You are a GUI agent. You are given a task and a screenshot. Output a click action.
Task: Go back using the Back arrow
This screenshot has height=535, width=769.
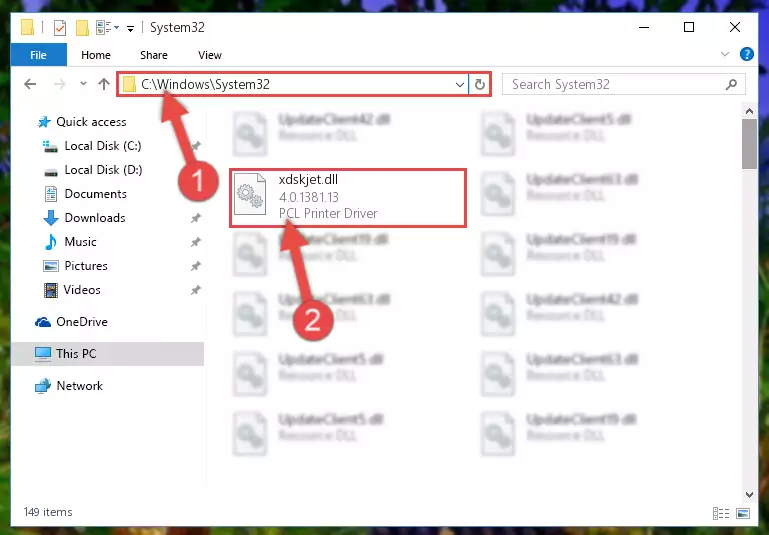tap(30, 84)
